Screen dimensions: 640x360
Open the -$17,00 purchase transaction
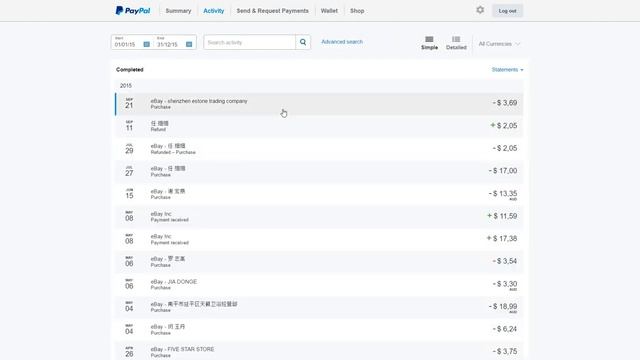319,171
